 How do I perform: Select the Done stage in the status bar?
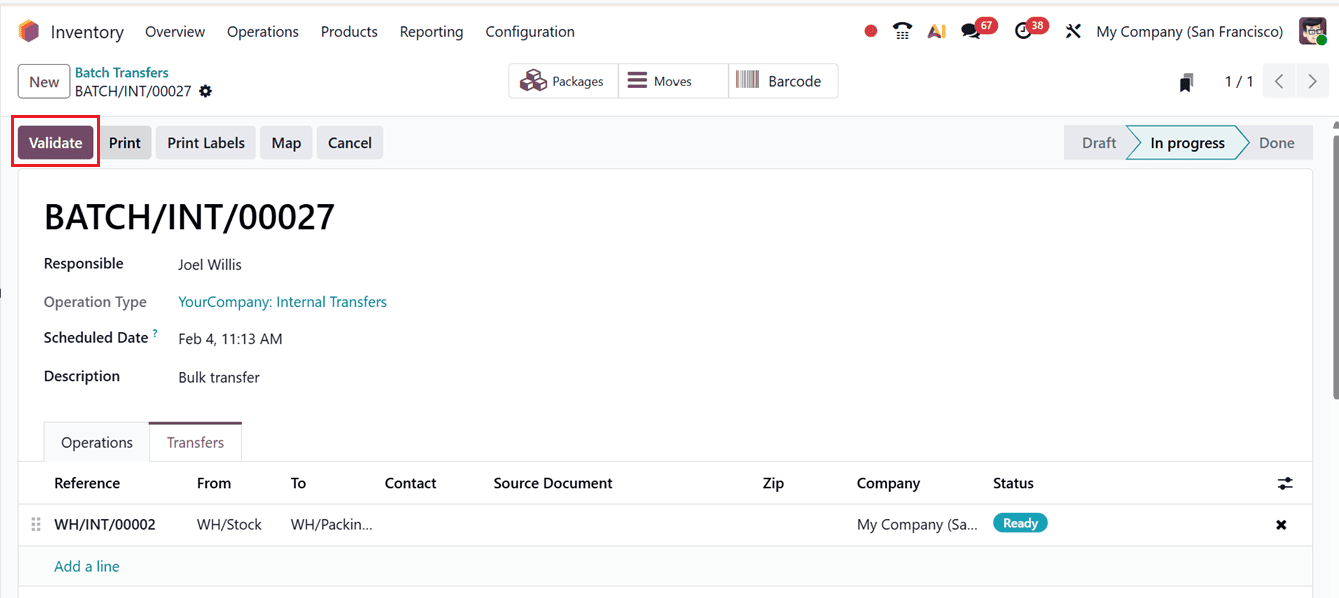pos(1277,142)
